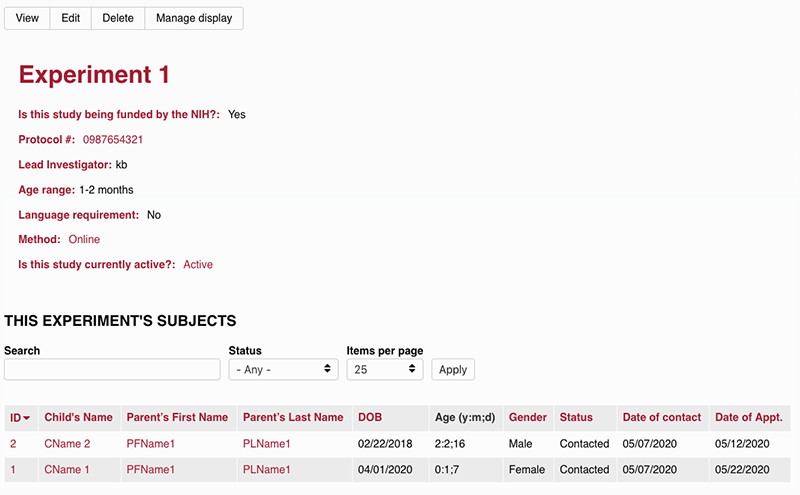Open subject CName 2 record
Viewport: 800px width, 495px height.
tap(67, 444)
